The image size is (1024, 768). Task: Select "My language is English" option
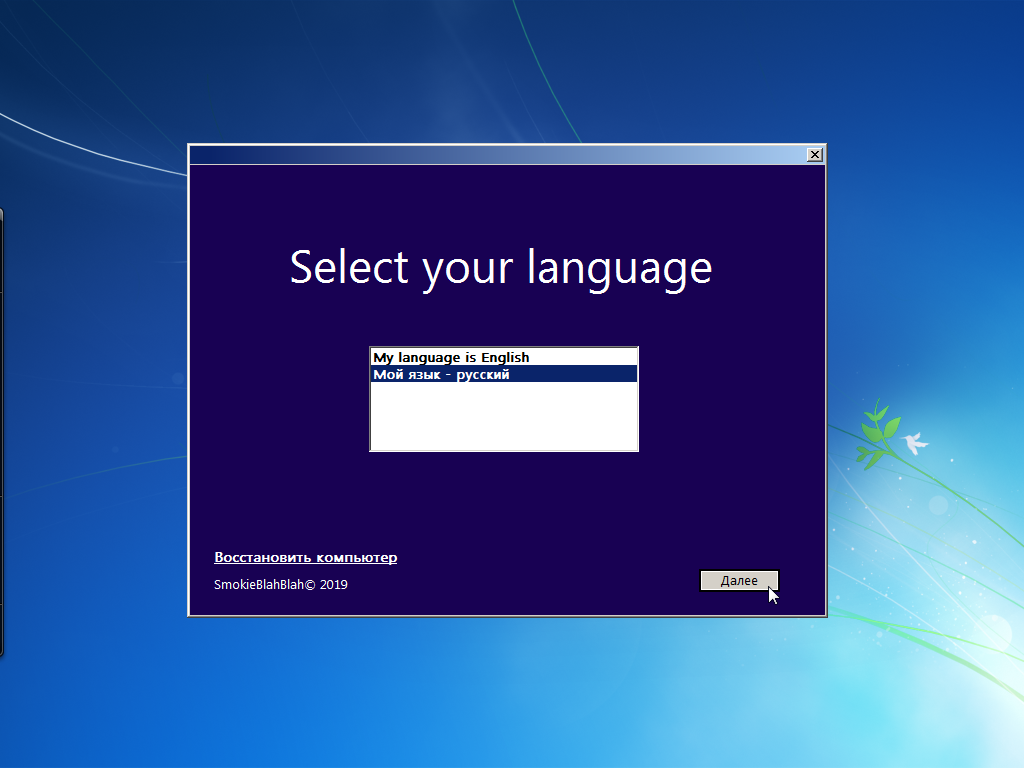click(504, 357)
